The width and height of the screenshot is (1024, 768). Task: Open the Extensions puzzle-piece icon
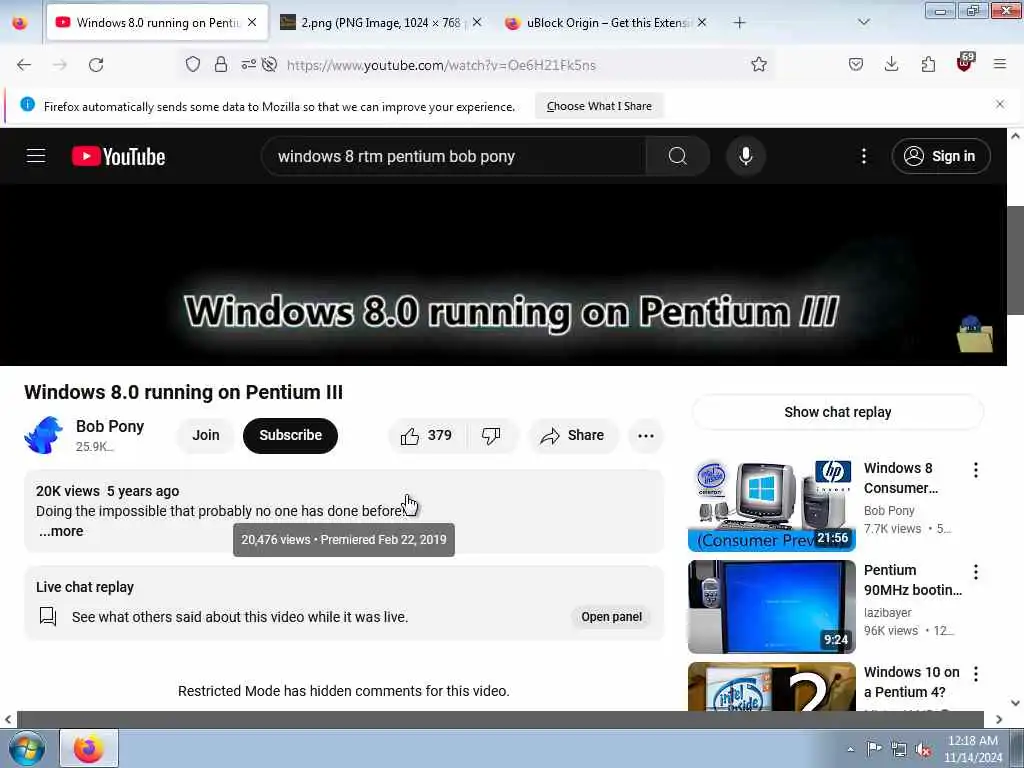point(928,64)
